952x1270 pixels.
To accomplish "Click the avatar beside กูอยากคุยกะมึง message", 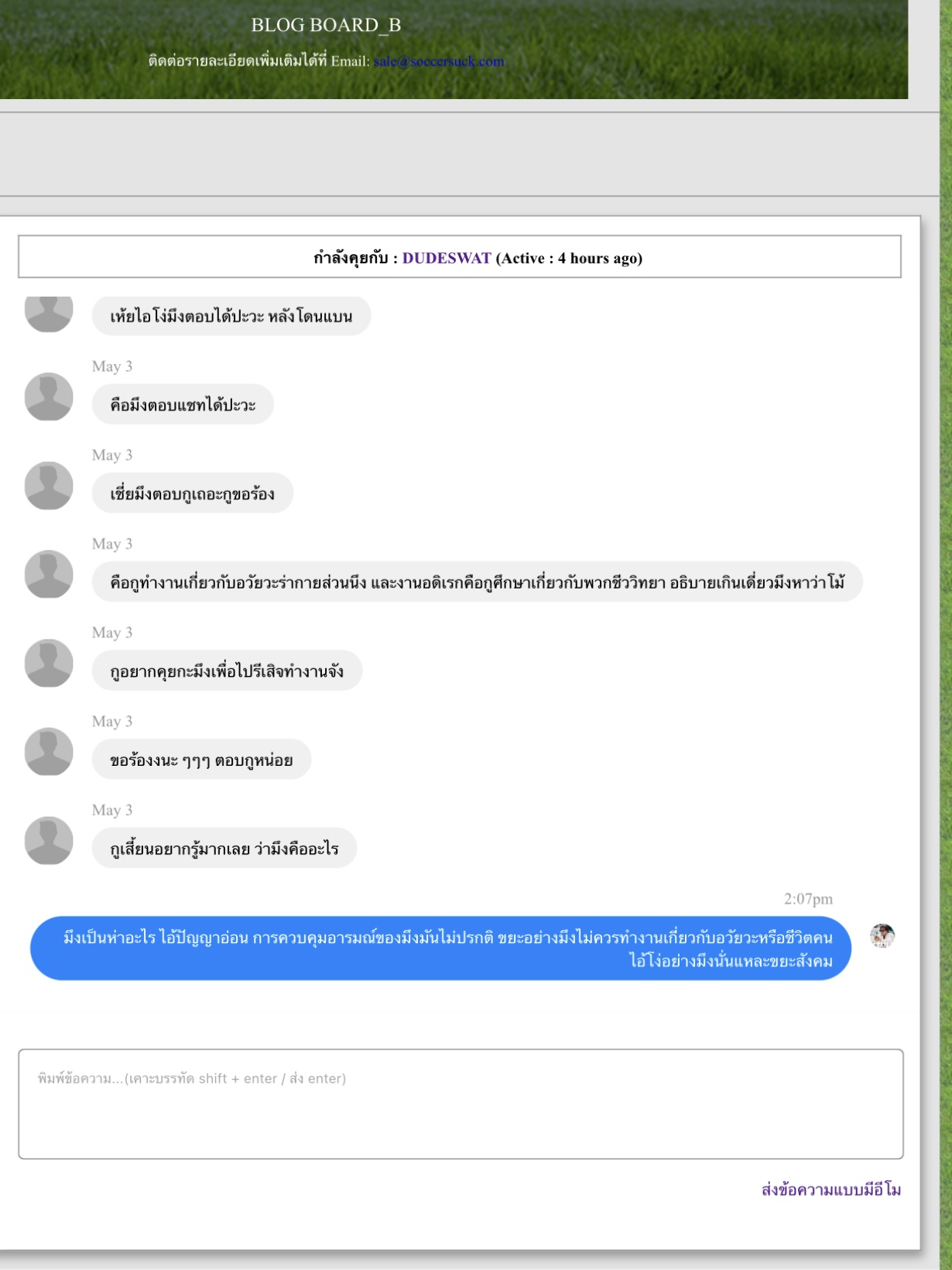I will (x=49, y=663).
